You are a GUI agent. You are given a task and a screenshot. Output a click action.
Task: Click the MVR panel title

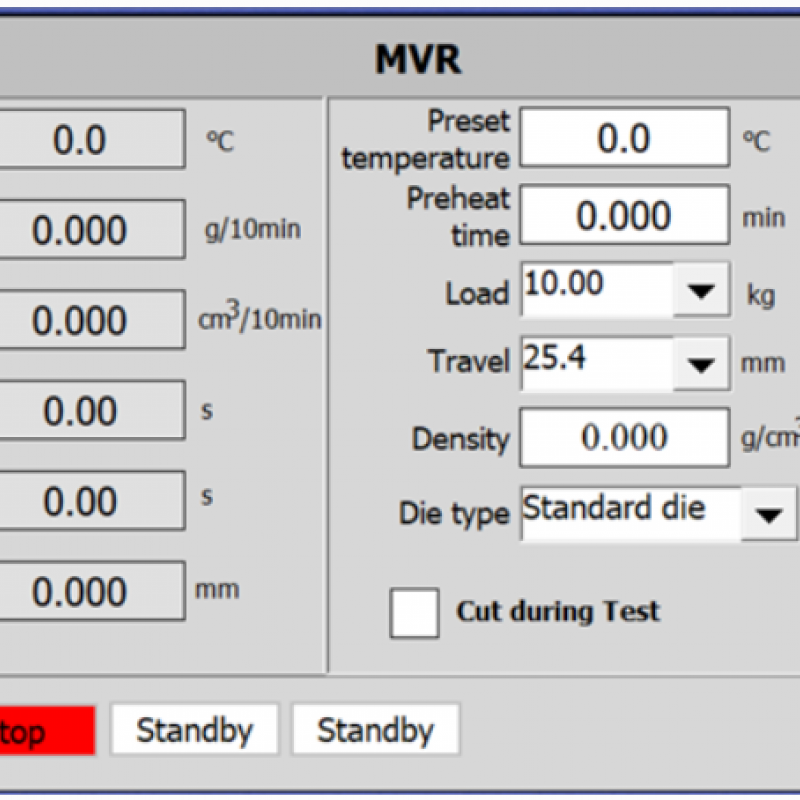pyautogui.click(x=418, y=60)
